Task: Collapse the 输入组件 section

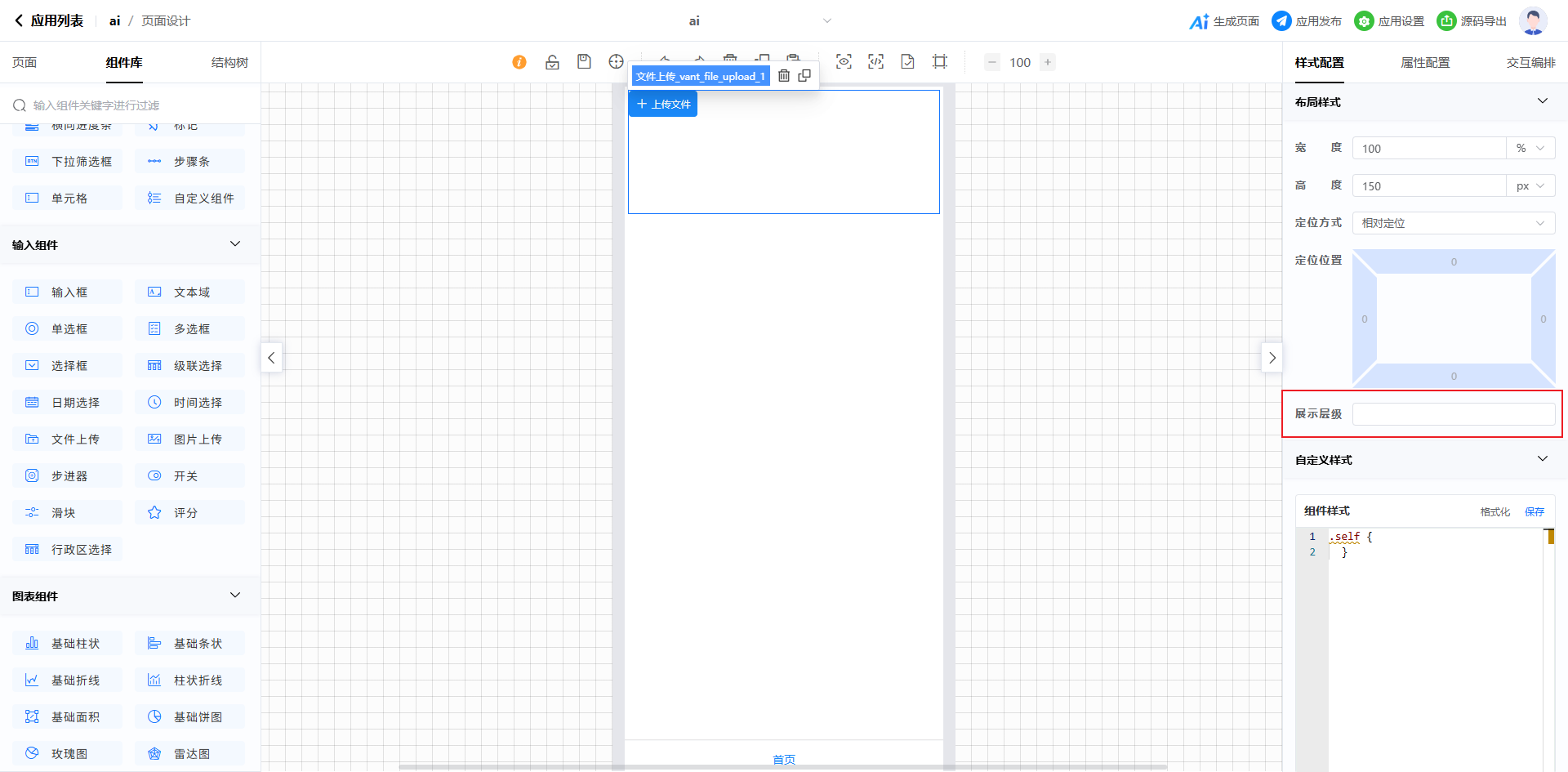Action: 235,244
